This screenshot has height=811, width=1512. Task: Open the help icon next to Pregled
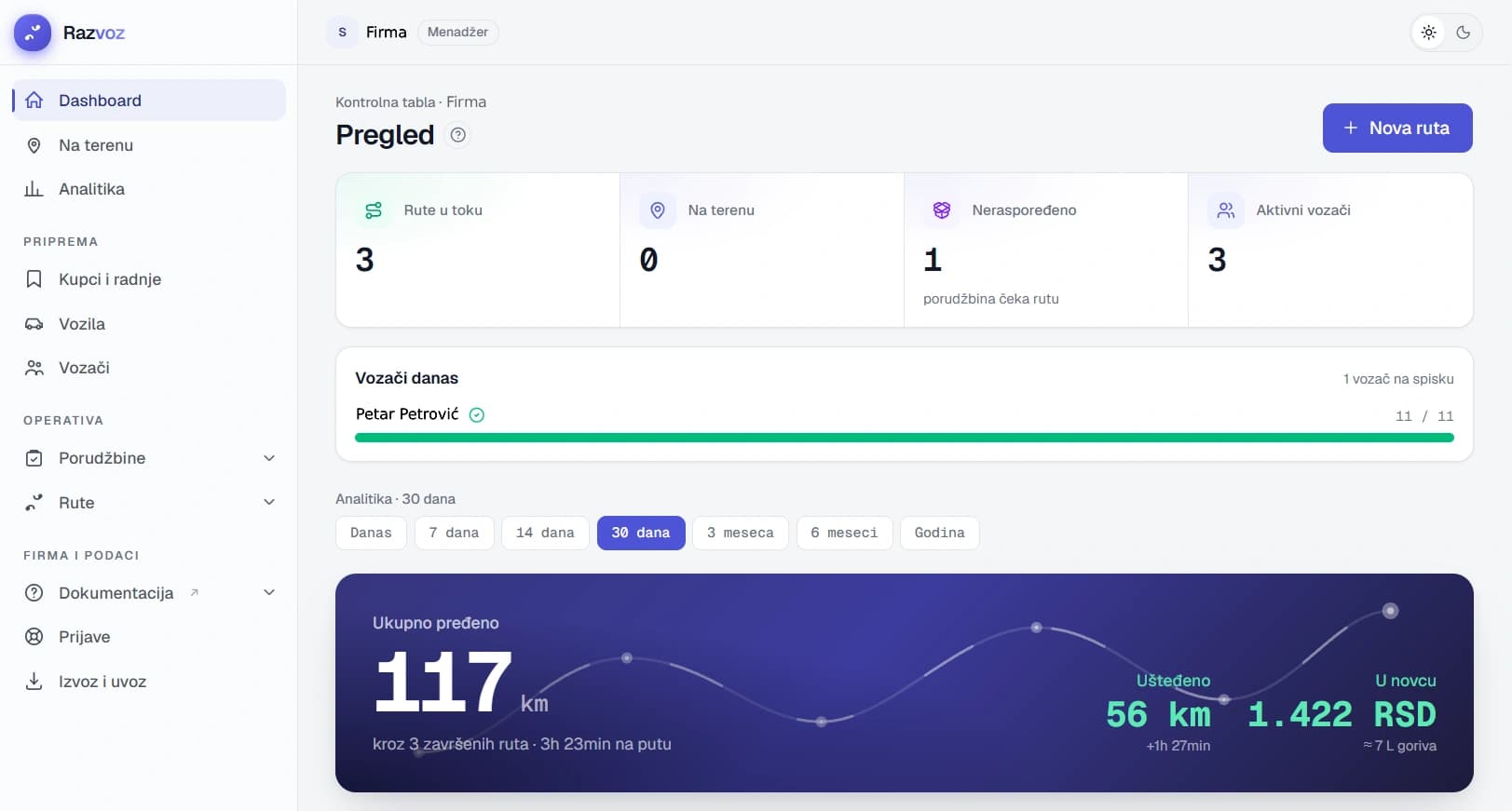[x=457, y=135]
